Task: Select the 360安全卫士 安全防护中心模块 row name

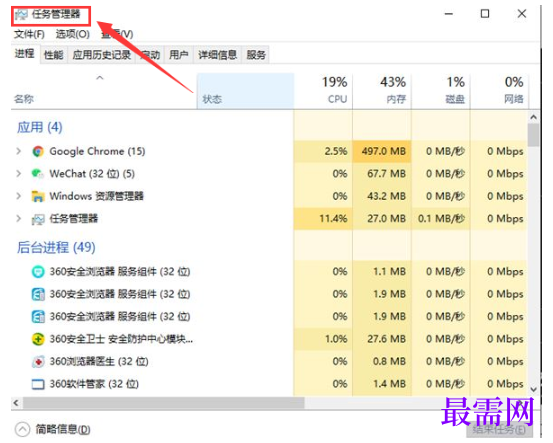Action: [121, 339]
